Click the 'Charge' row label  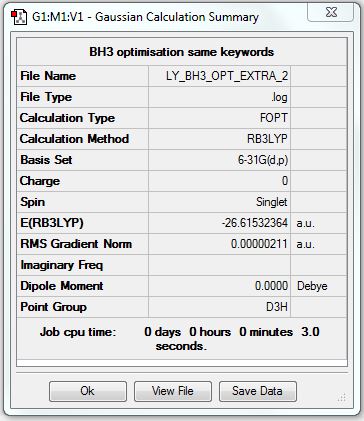pyautogui.click(x=40, y=181)
